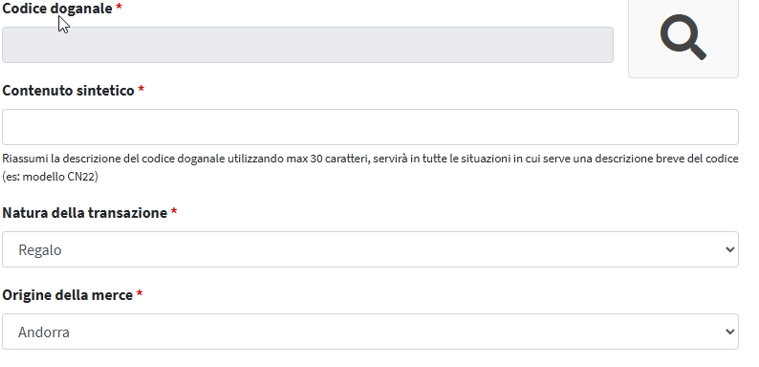Click the chevron arrow beside Andorra
This screenshot has width=759, height=367.
click(729, 332)
